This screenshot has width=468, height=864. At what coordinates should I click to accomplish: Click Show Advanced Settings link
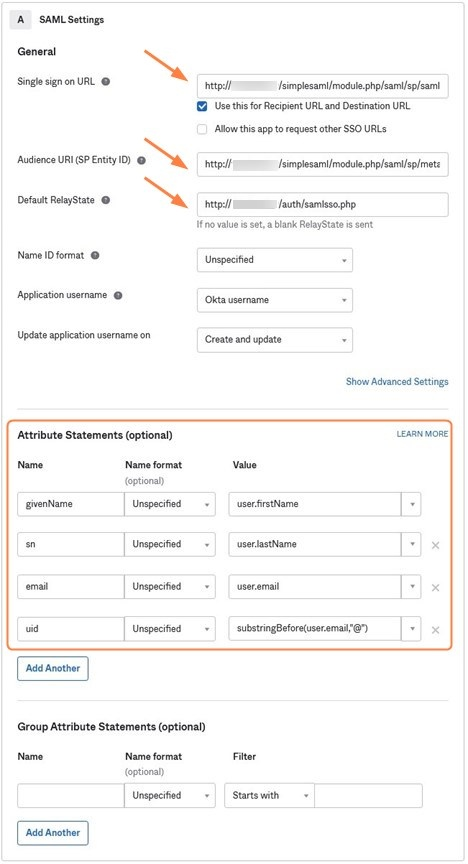coord(397,381)
